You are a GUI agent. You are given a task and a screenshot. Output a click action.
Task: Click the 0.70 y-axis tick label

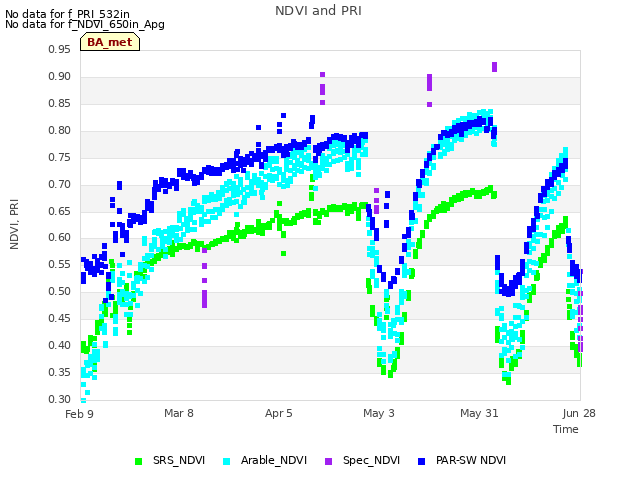[x=60, y=184]
